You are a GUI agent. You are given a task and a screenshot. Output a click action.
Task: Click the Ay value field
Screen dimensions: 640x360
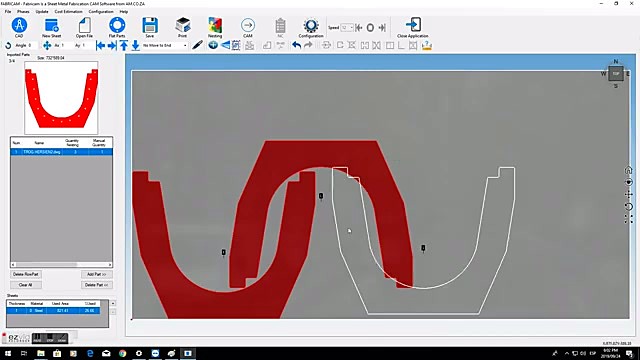87,45
